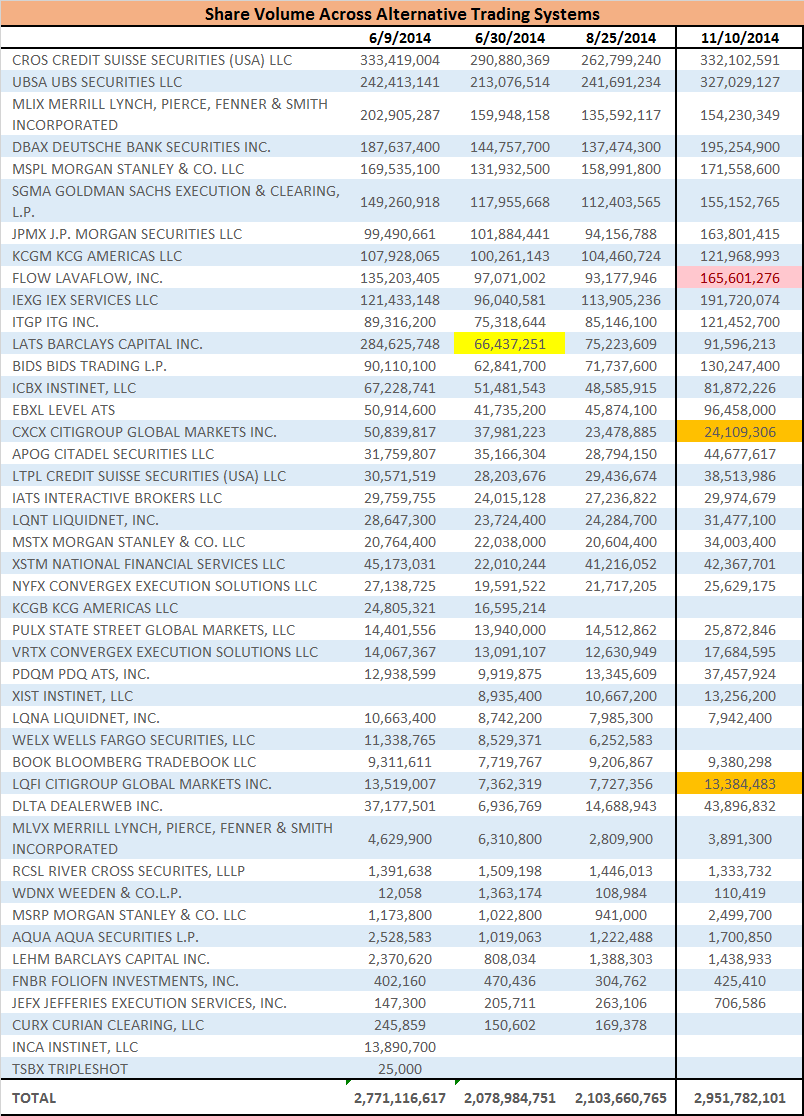Click IEXG IEX SERVICES LLC label
This screenshot has width=804, height=1116.
tap(85, 300)
